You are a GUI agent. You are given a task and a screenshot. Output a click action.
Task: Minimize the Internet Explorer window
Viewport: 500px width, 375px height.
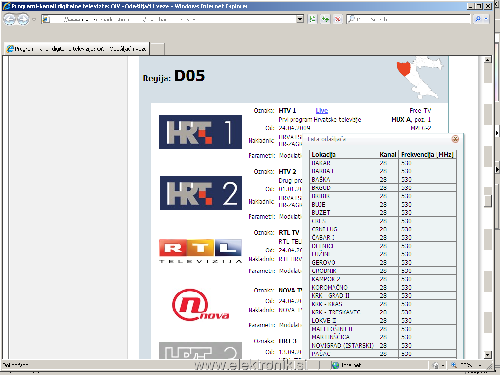click(x=470, y=6)
